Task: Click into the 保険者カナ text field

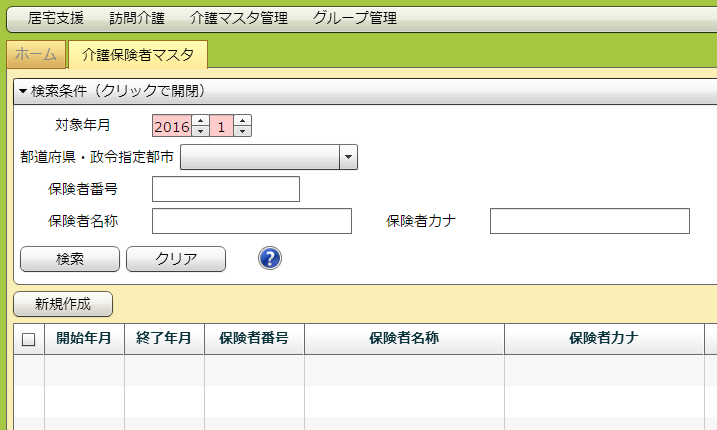Action: point(589,221)
